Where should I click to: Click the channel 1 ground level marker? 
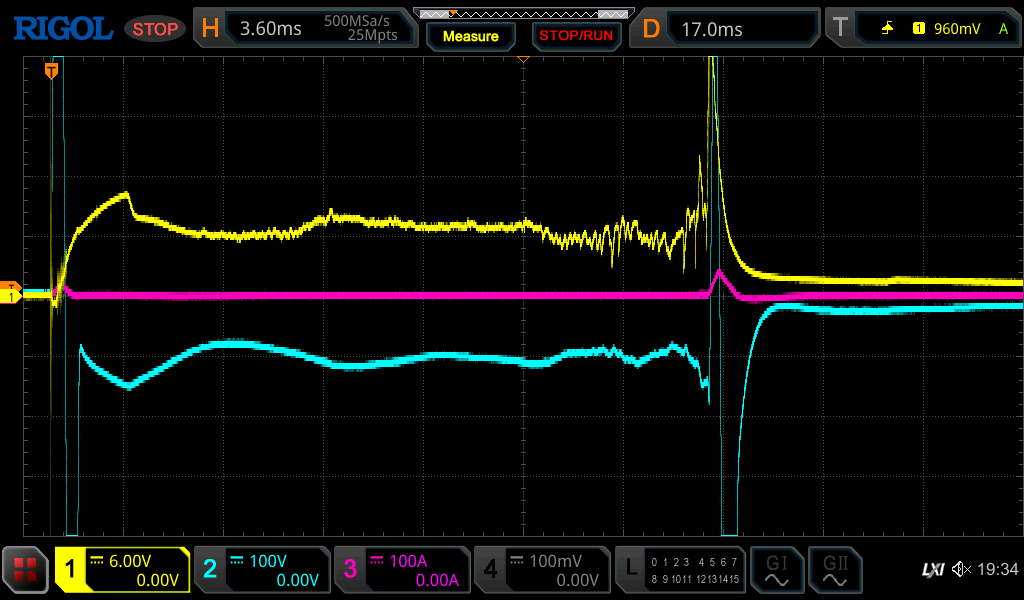click(11, 296)
